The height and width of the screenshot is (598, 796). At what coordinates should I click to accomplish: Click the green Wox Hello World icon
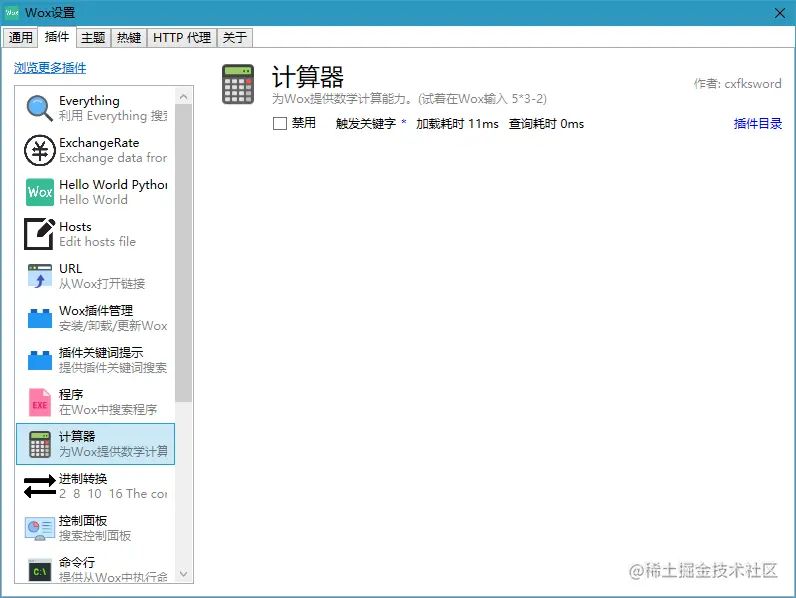(40, 192)
